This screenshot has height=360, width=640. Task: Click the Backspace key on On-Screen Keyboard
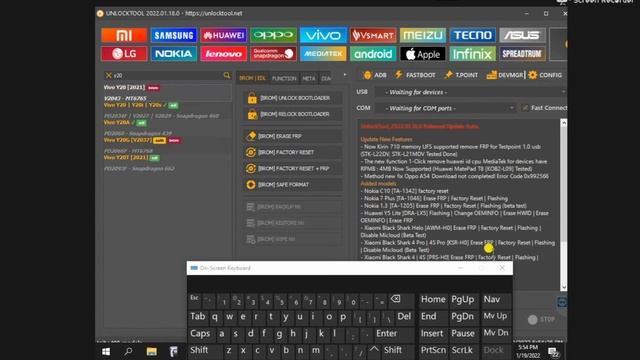point(395,299)
